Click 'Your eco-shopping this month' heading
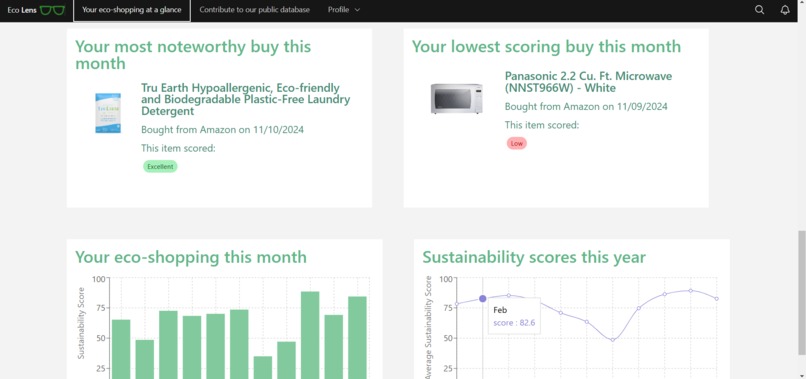Image resolution: width=806 pixels, height=379 pixels. (191, 257)
